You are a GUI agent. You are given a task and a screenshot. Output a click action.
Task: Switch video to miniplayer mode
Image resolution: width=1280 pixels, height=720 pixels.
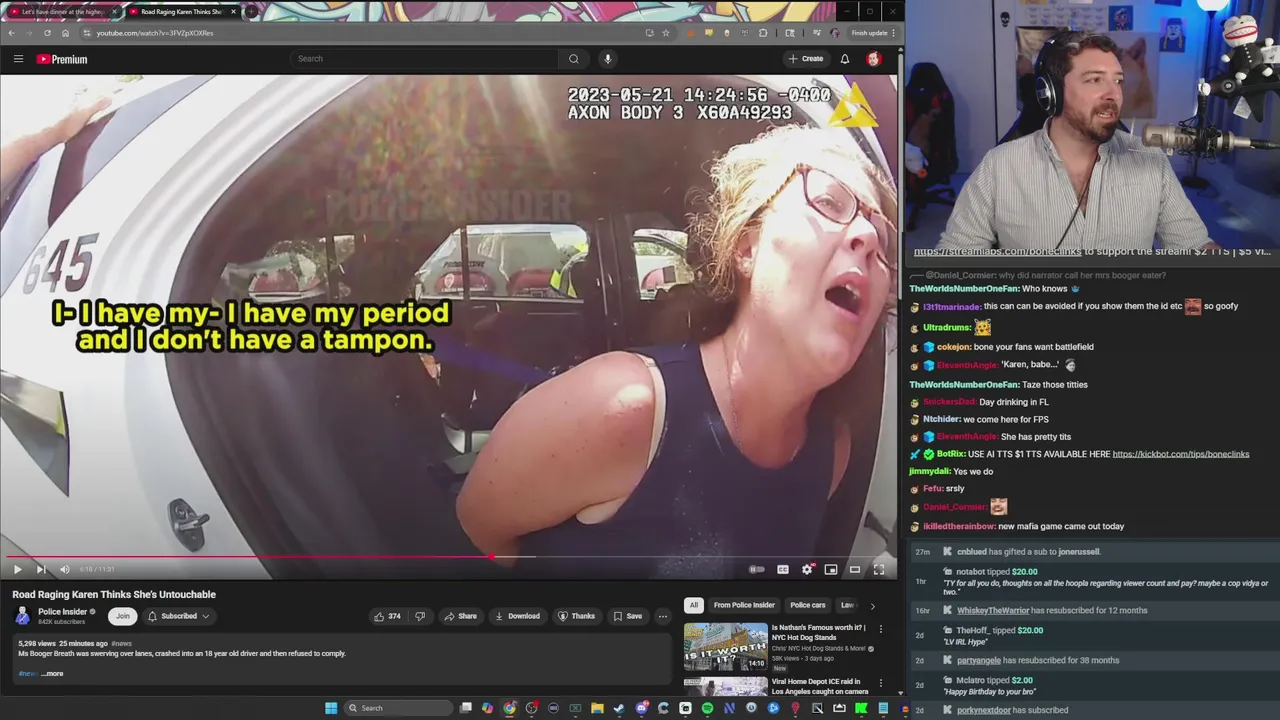coord(831,569)
